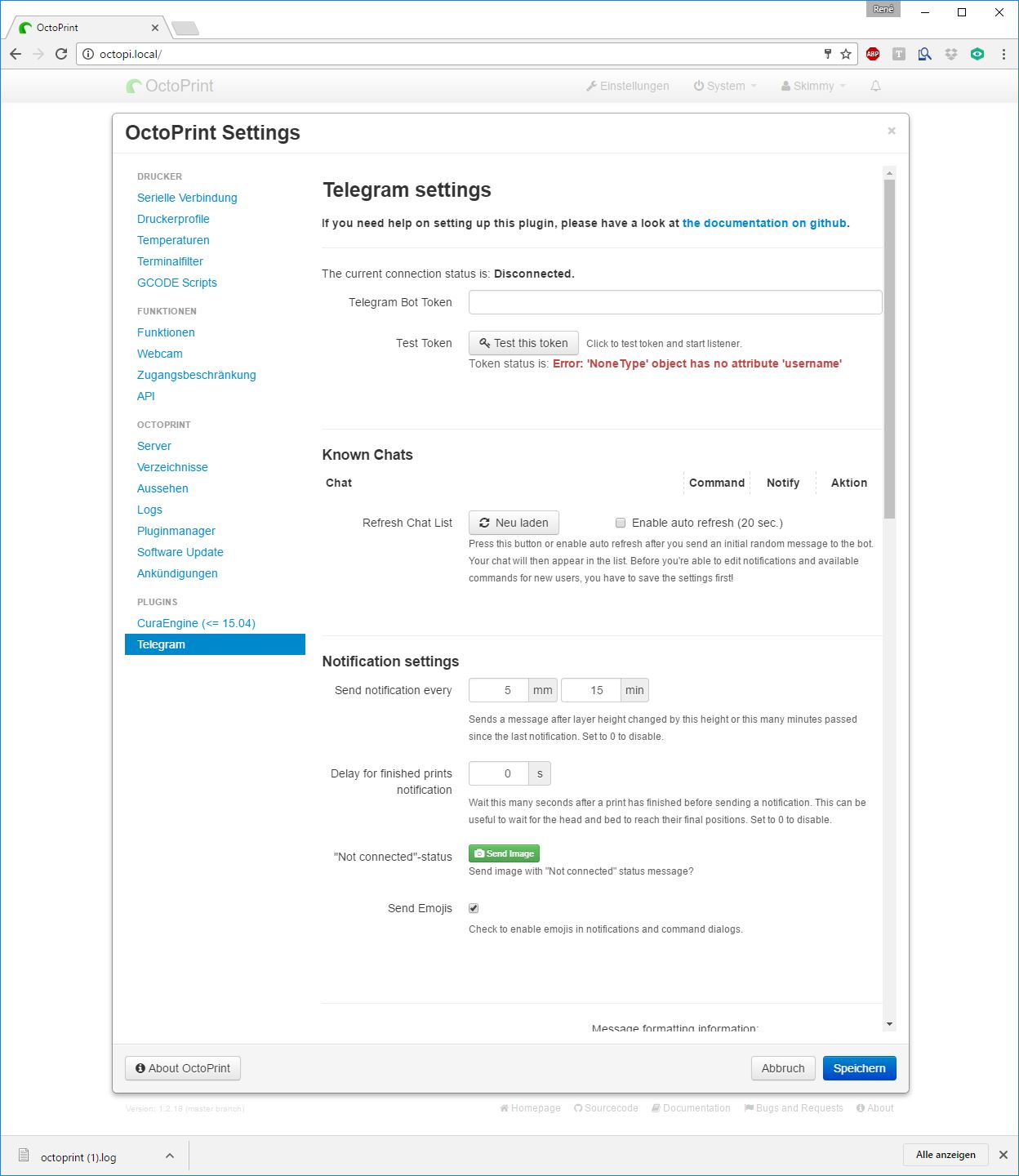The image size is (1019, 1176).
Task: Open the gray T extension icon
Action: [x=899, y=54]
